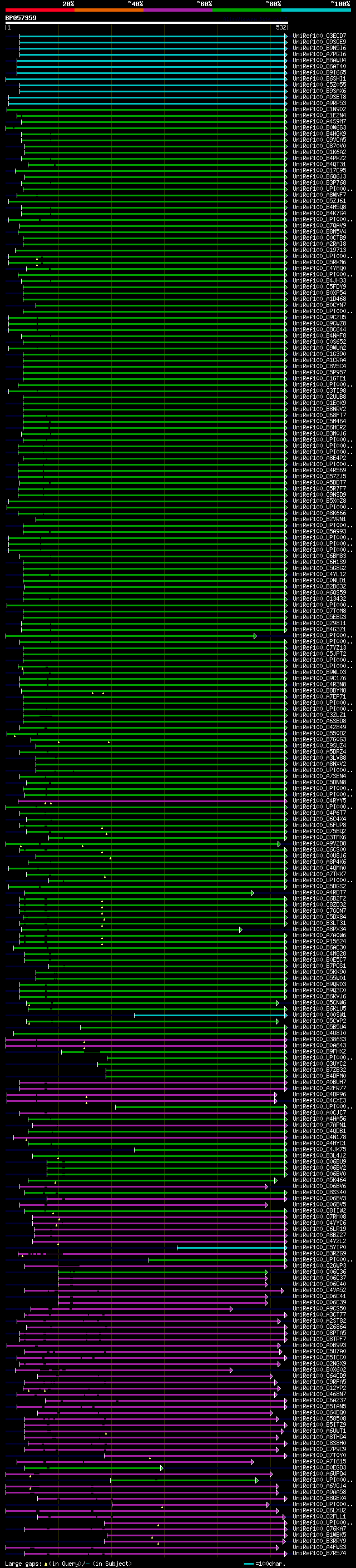Click the green ~80% identity legend bar
This screenshot has height=1568, width=356.
click(x=247, y=10)
